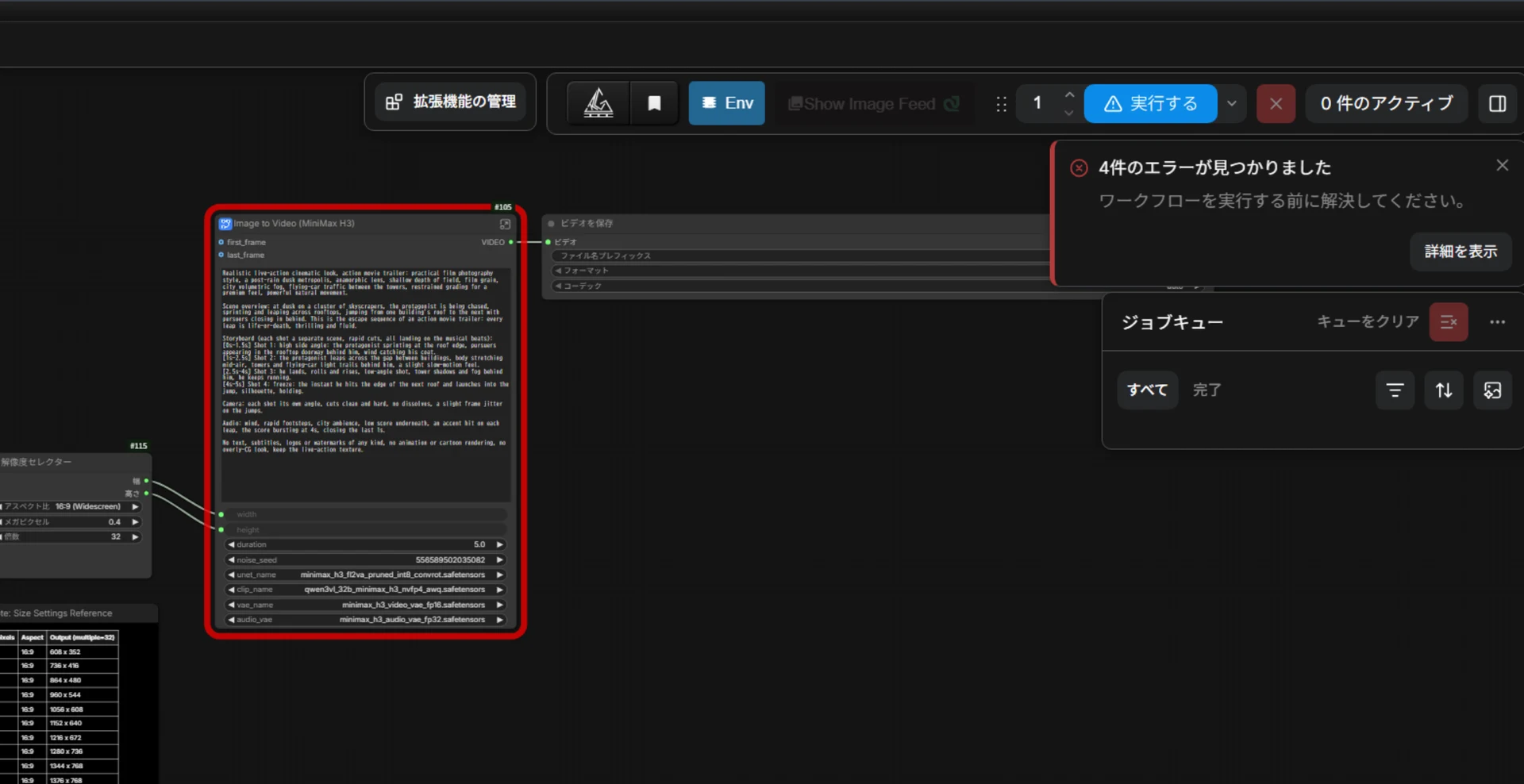This screenshot has width=1524, height=784.
Task: Click the VIDEO output socket on the node
Action: (511, 242)
